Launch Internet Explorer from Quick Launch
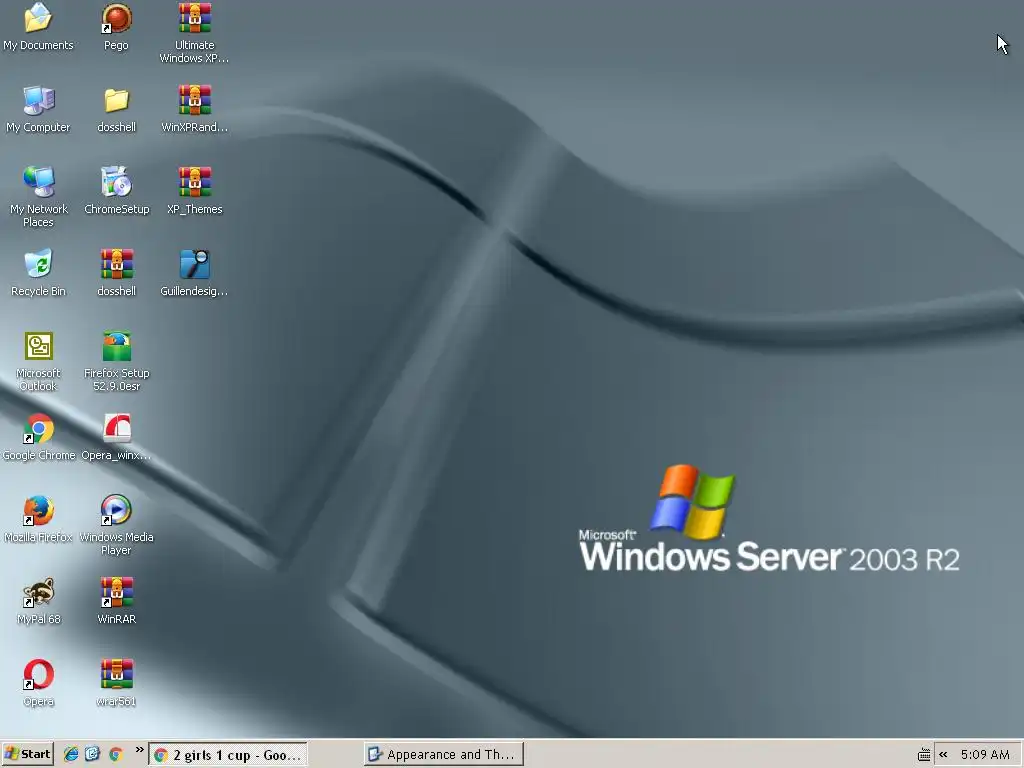 pyautogui.click(x=71, y=754)
